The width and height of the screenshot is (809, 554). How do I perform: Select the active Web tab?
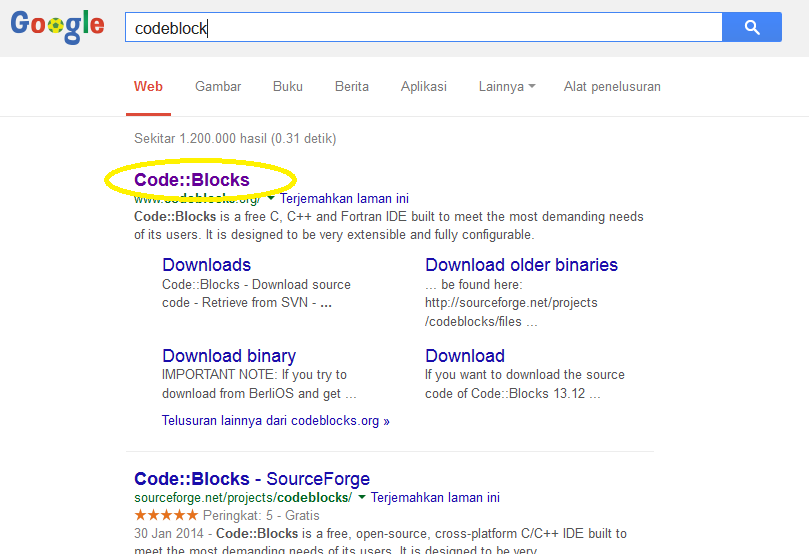[x=148, y=87]
